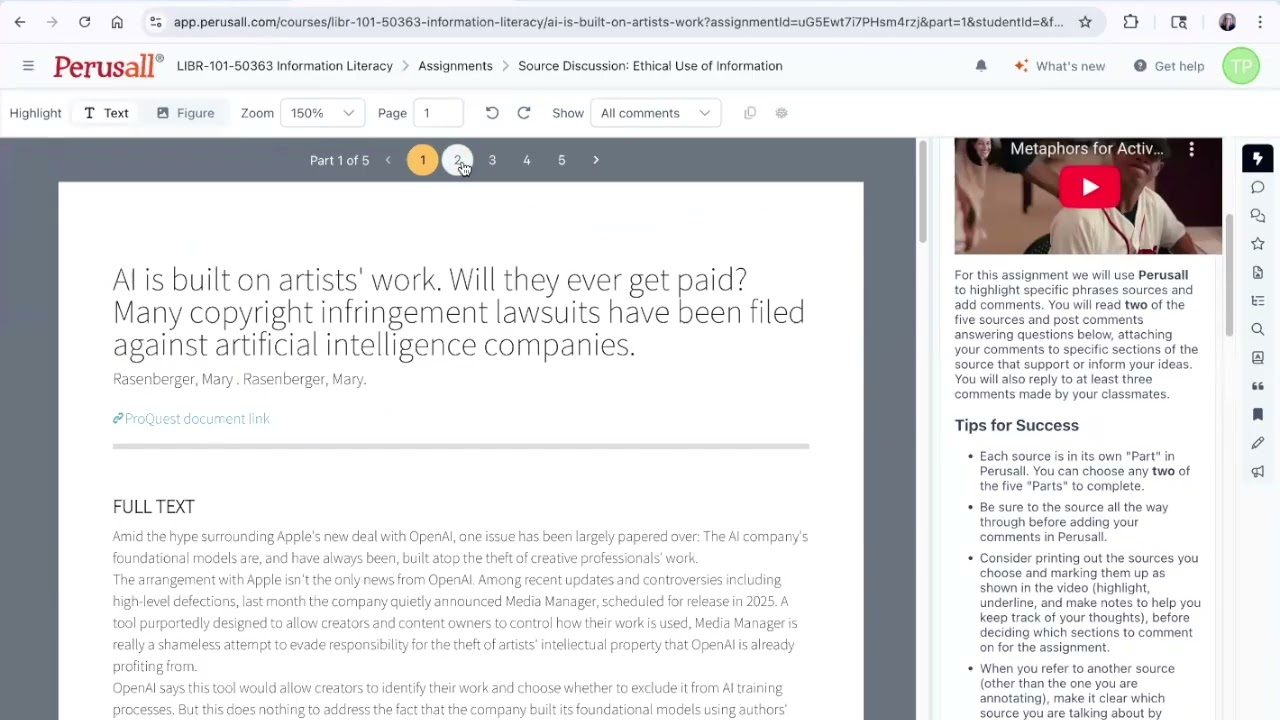The image size is (1280, 720).
Task: Open the ProQuest document link
Action: coord(191,419)
